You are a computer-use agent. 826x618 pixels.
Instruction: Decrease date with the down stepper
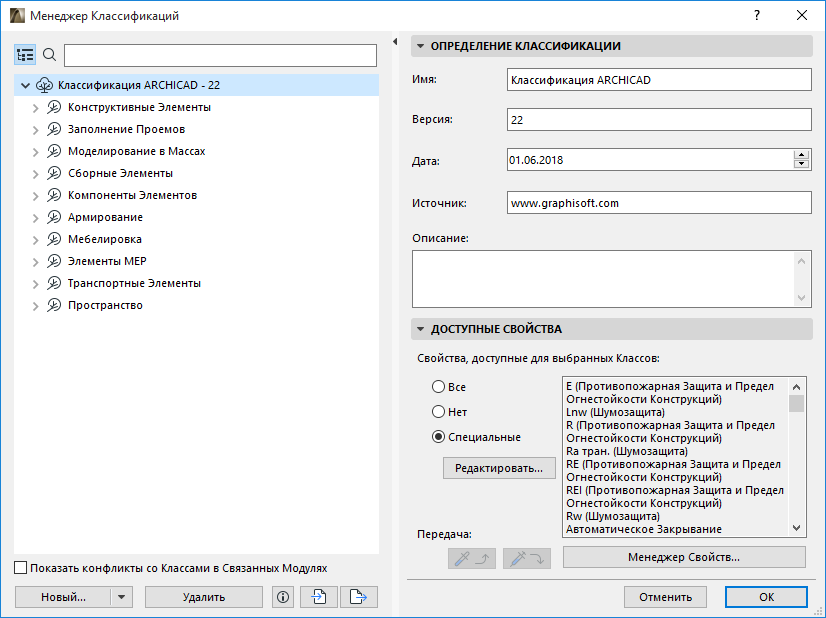801,164
